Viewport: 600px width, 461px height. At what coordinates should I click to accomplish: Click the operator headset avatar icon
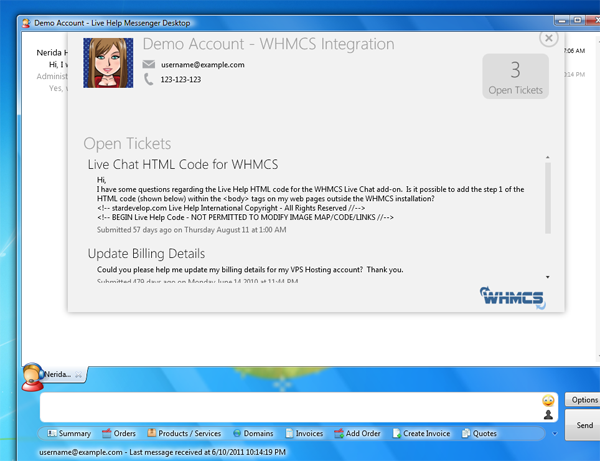coord(32,377)
